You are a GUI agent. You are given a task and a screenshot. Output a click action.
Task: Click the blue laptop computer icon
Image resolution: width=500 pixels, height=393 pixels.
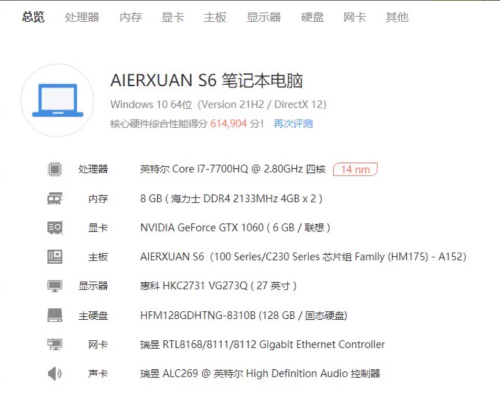point(58,100)
